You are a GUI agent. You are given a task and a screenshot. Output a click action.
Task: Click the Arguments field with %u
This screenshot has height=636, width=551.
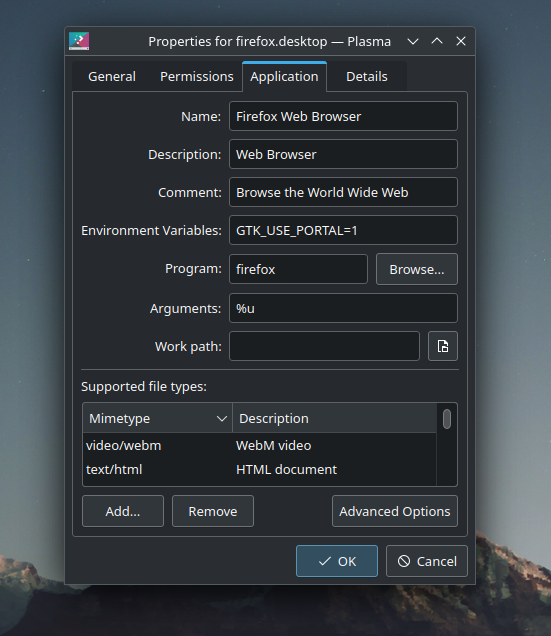(x=343, y=308)
